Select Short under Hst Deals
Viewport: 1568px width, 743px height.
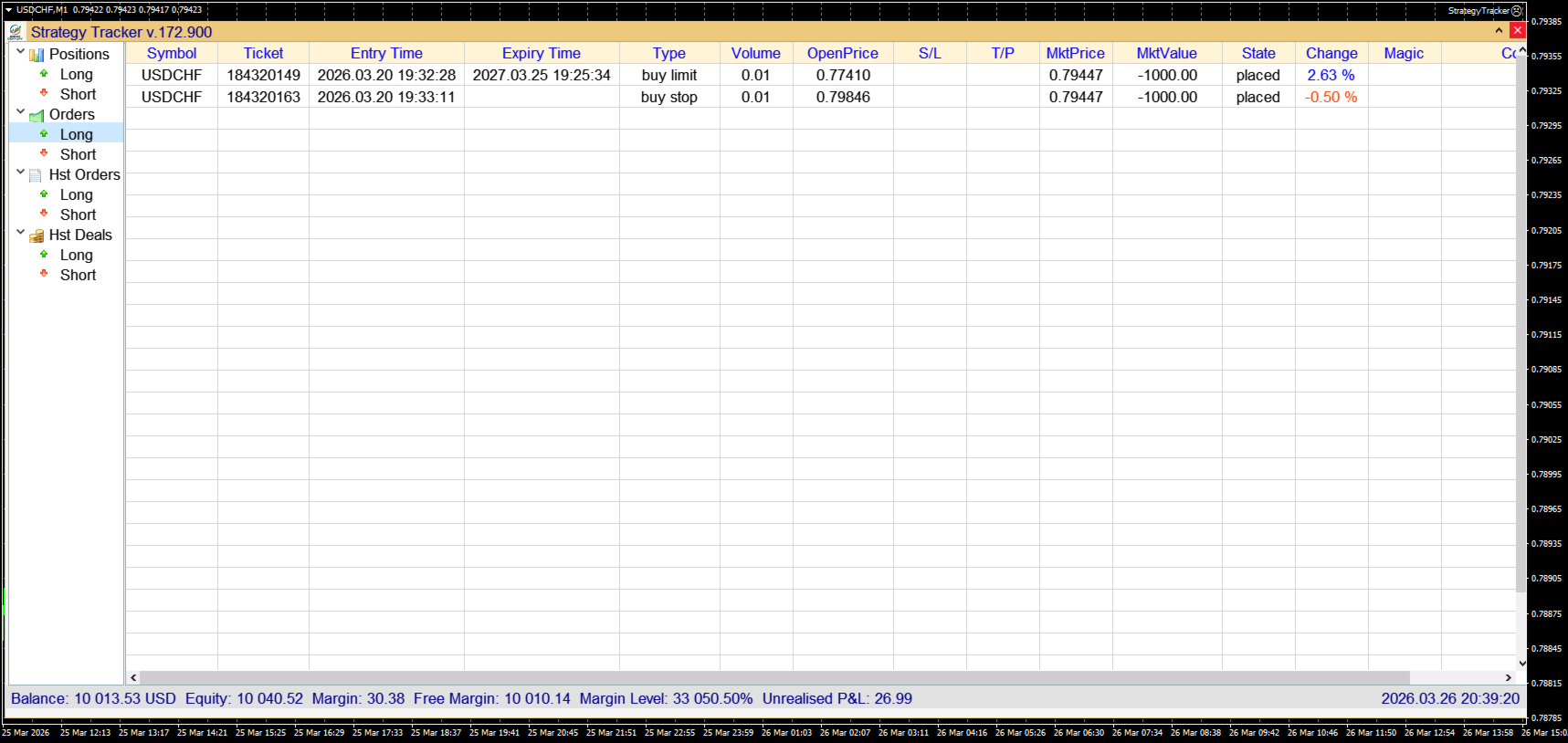[78, 276]
